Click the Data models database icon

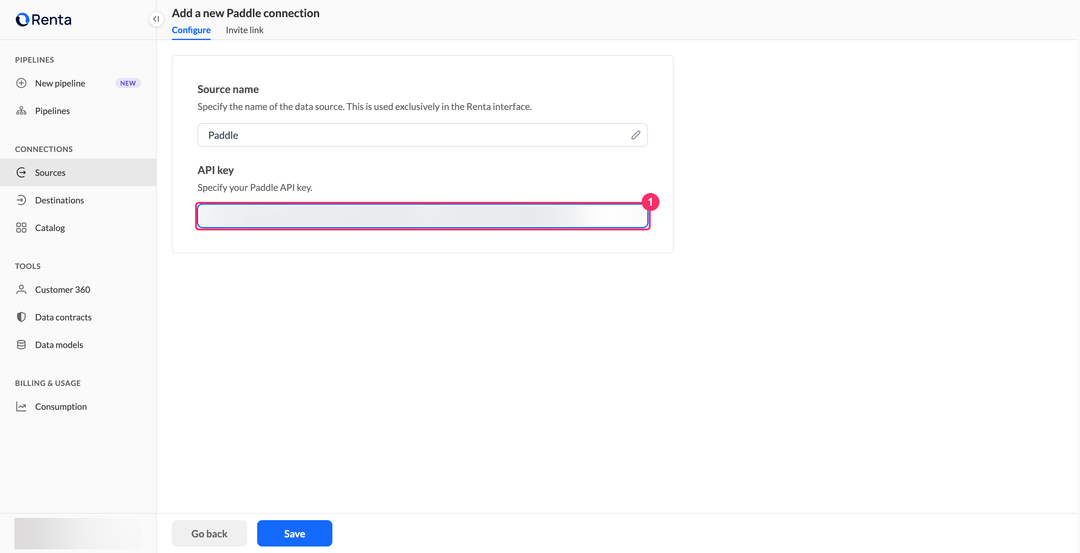point(21,345)
